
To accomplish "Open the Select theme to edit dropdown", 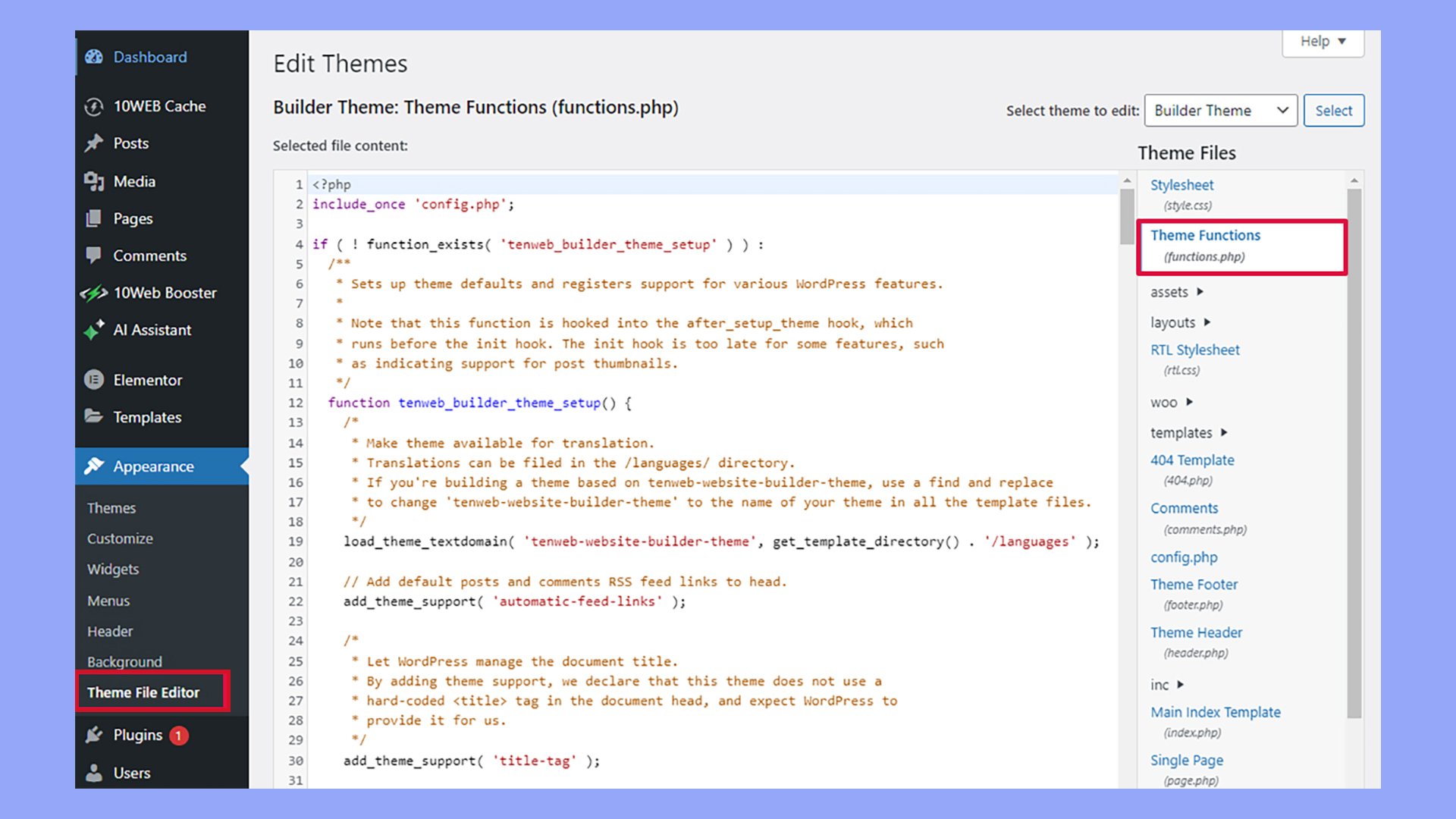I will pyautogui.click(x=1219, y=110).
